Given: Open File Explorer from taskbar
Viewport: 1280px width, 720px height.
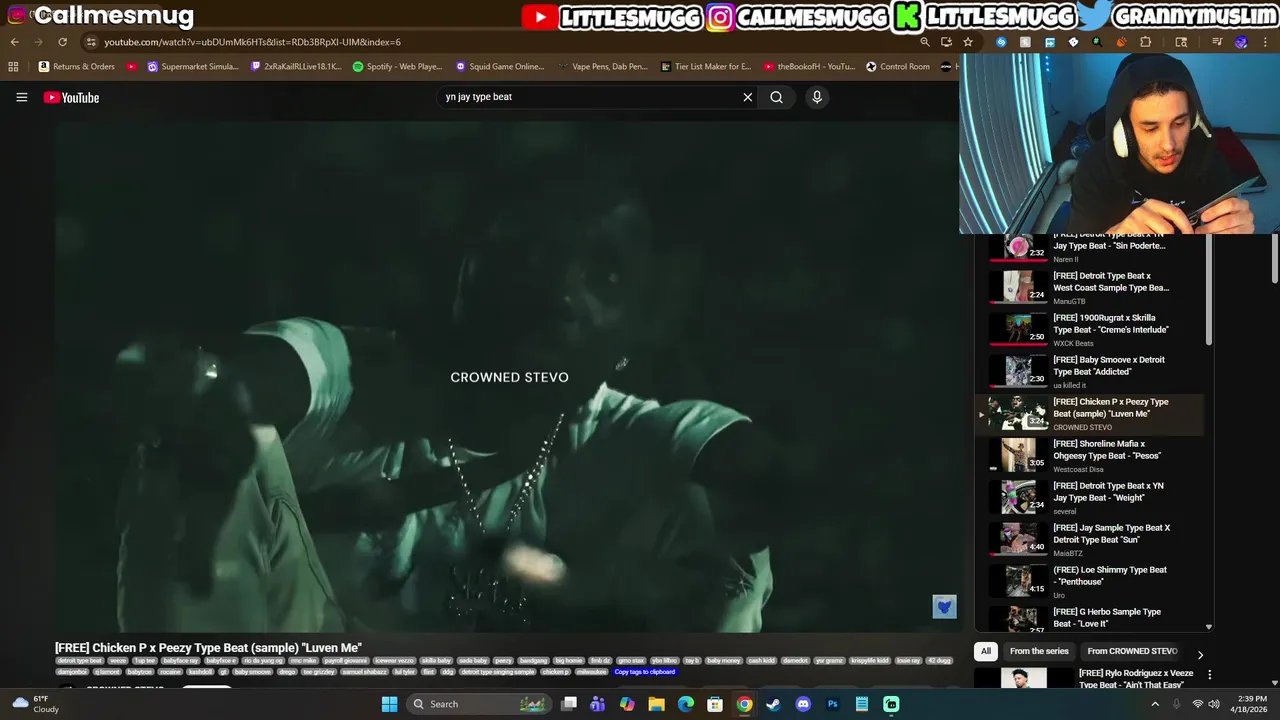Looking at the screenshot, I should point(656,704).
